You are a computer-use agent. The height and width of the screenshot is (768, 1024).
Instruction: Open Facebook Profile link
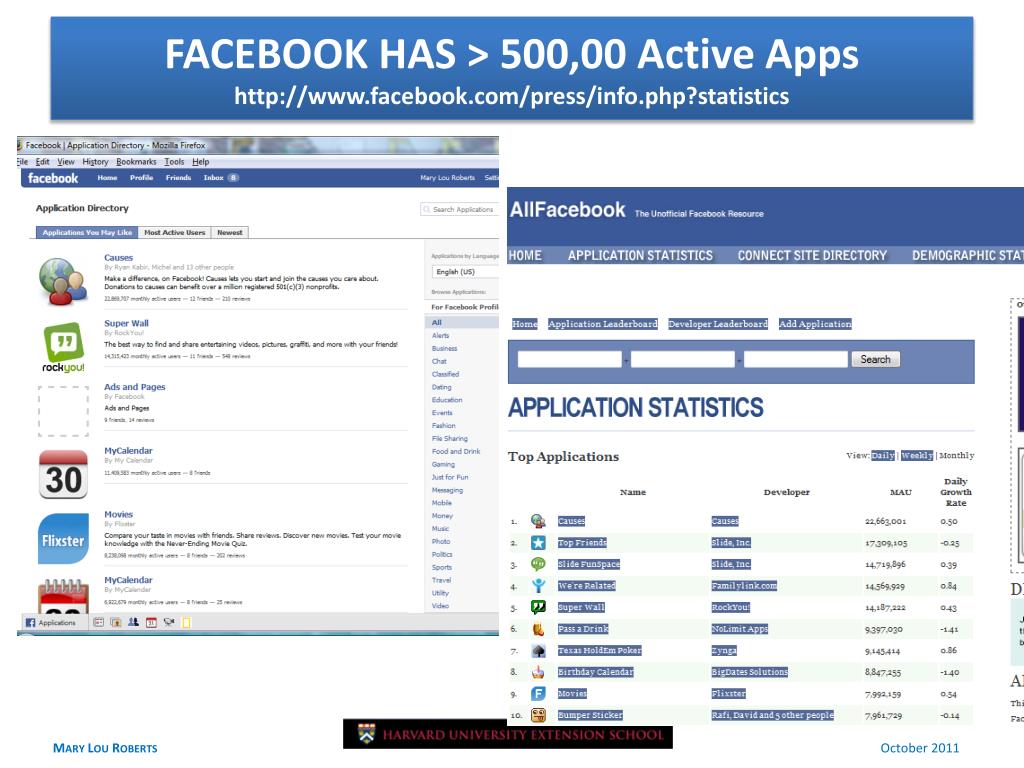tap(141, 178)
